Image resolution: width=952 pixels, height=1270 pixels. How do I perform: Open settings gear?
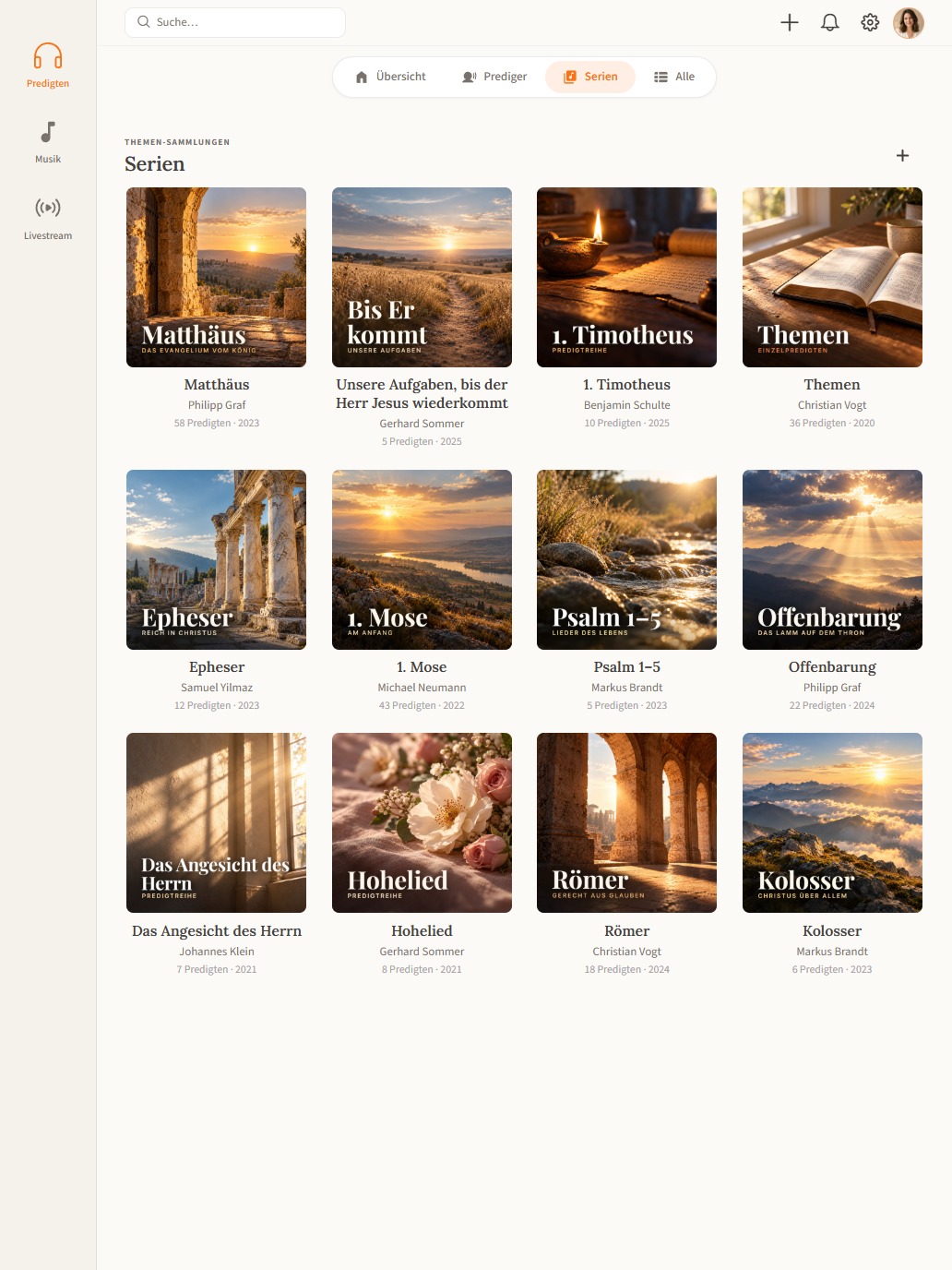coord(870,22)
